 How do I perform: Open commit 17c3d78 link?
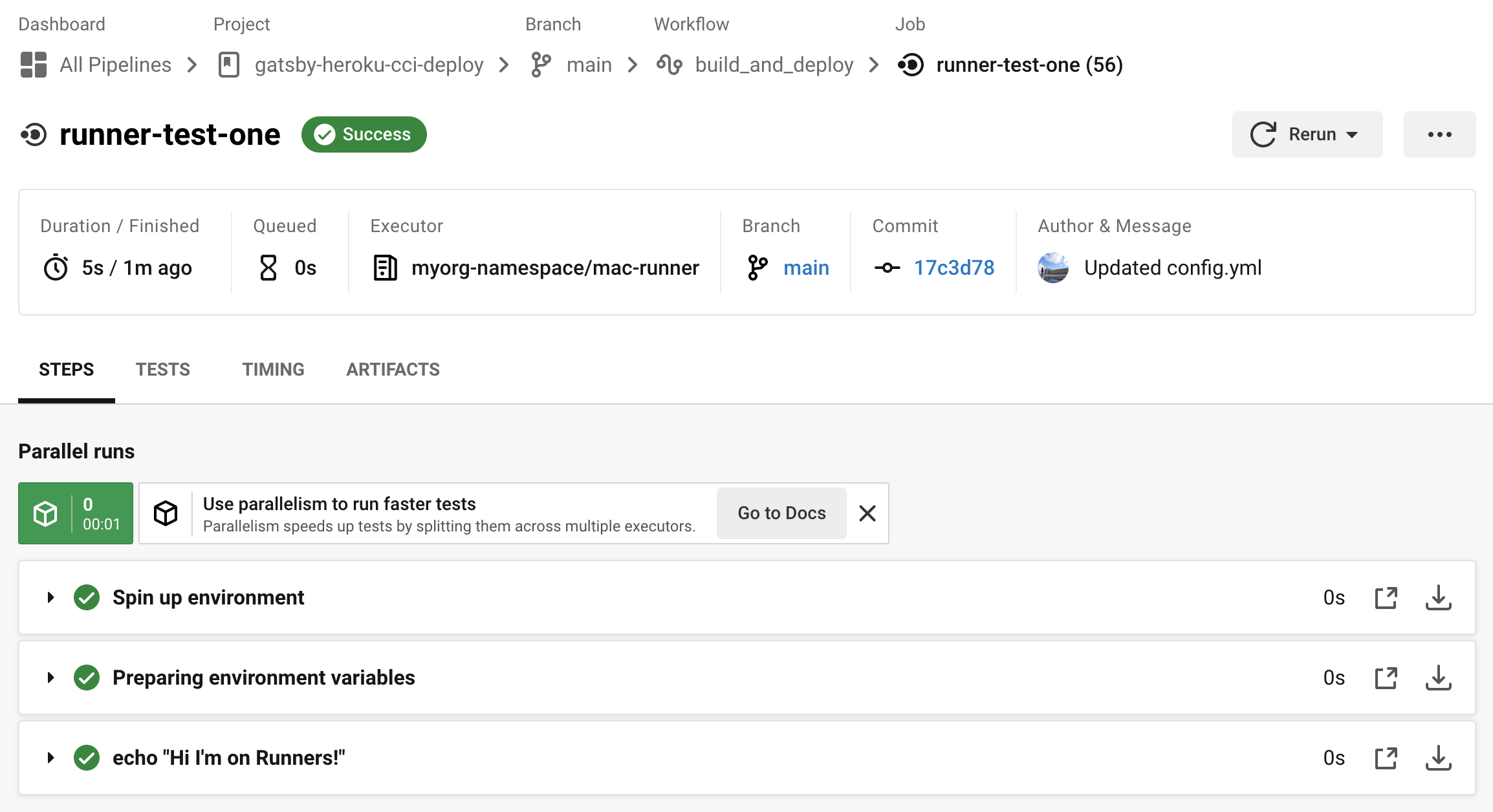954,268
